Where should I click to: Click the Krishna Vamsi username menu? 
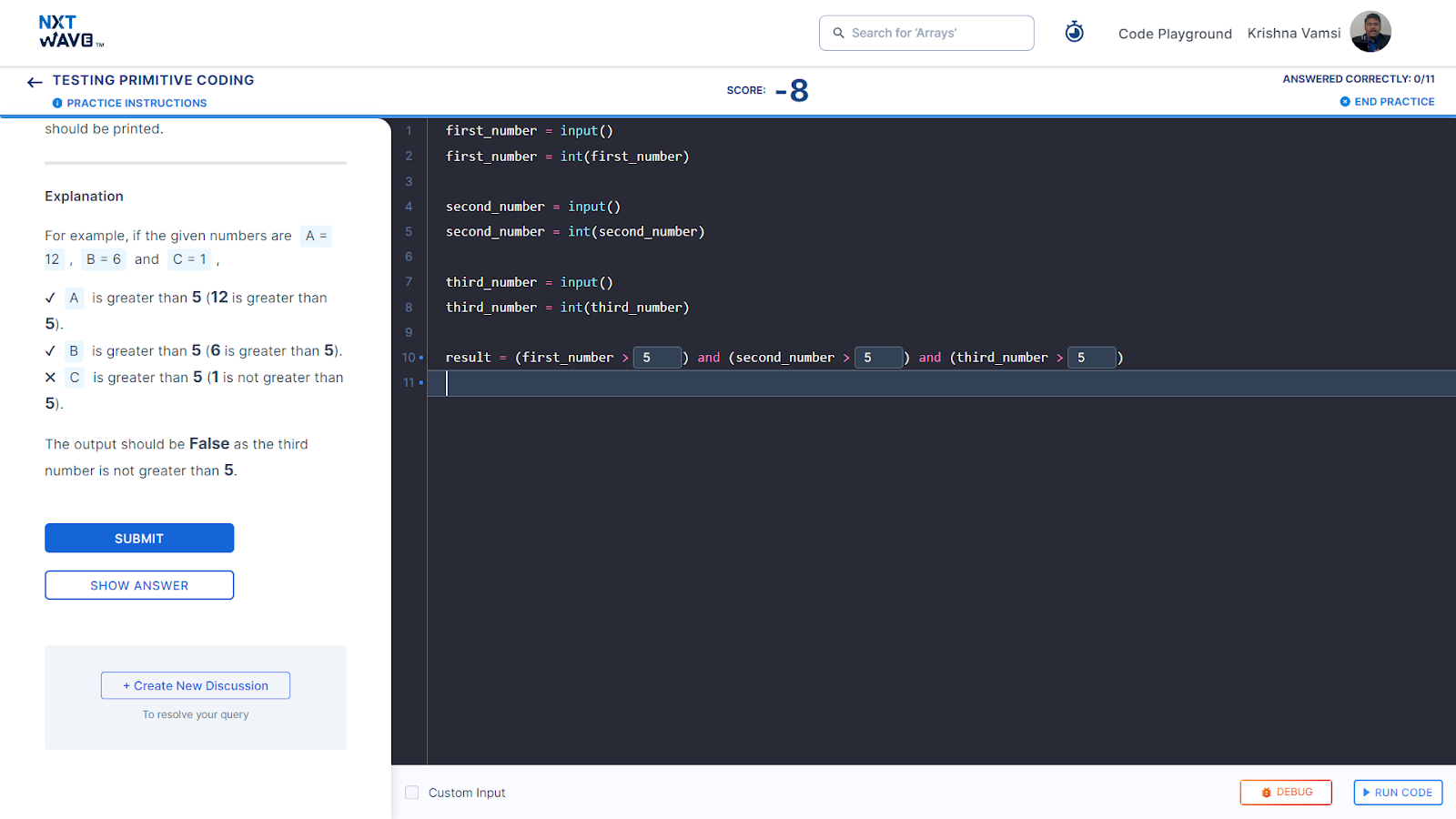click(1293, 33)
